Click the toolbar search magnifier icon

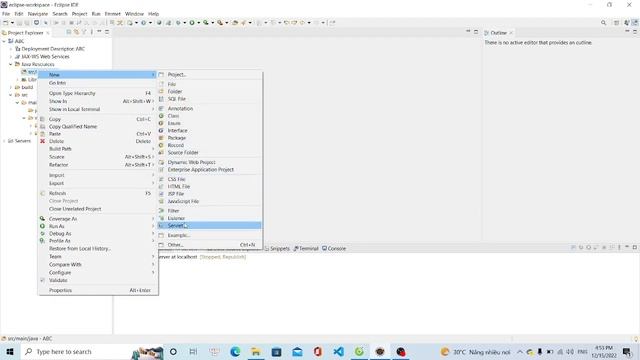[x=603, y=23]
